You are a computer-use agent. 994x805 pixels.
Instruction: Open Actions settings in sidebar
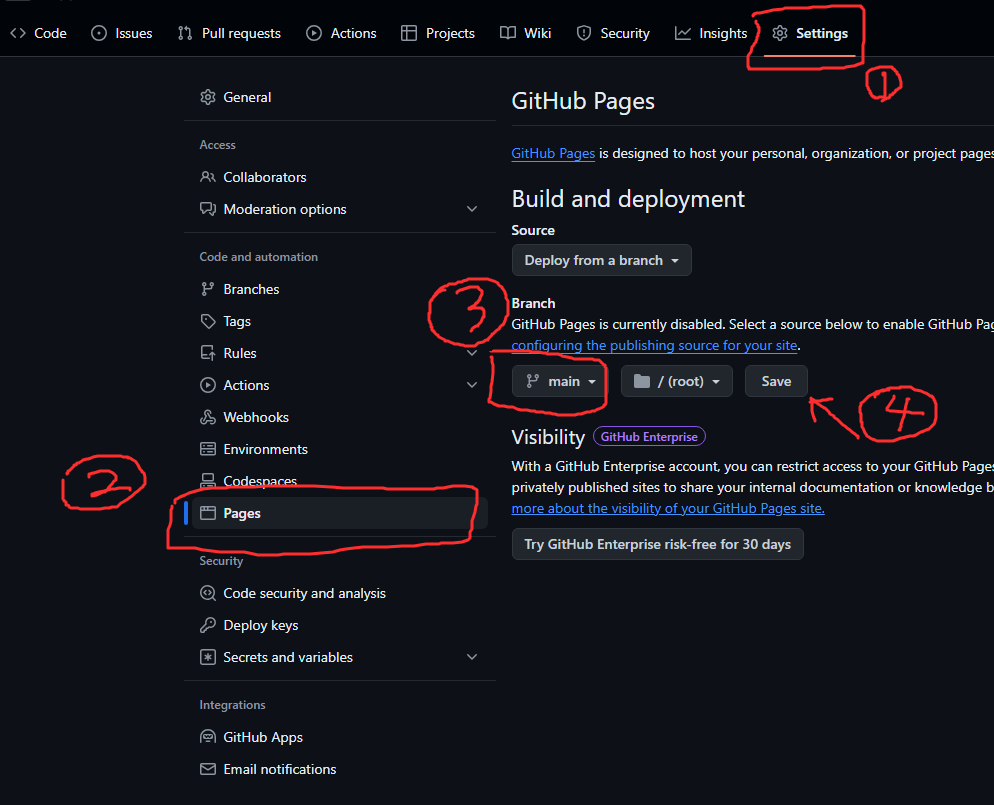(340, 385)
